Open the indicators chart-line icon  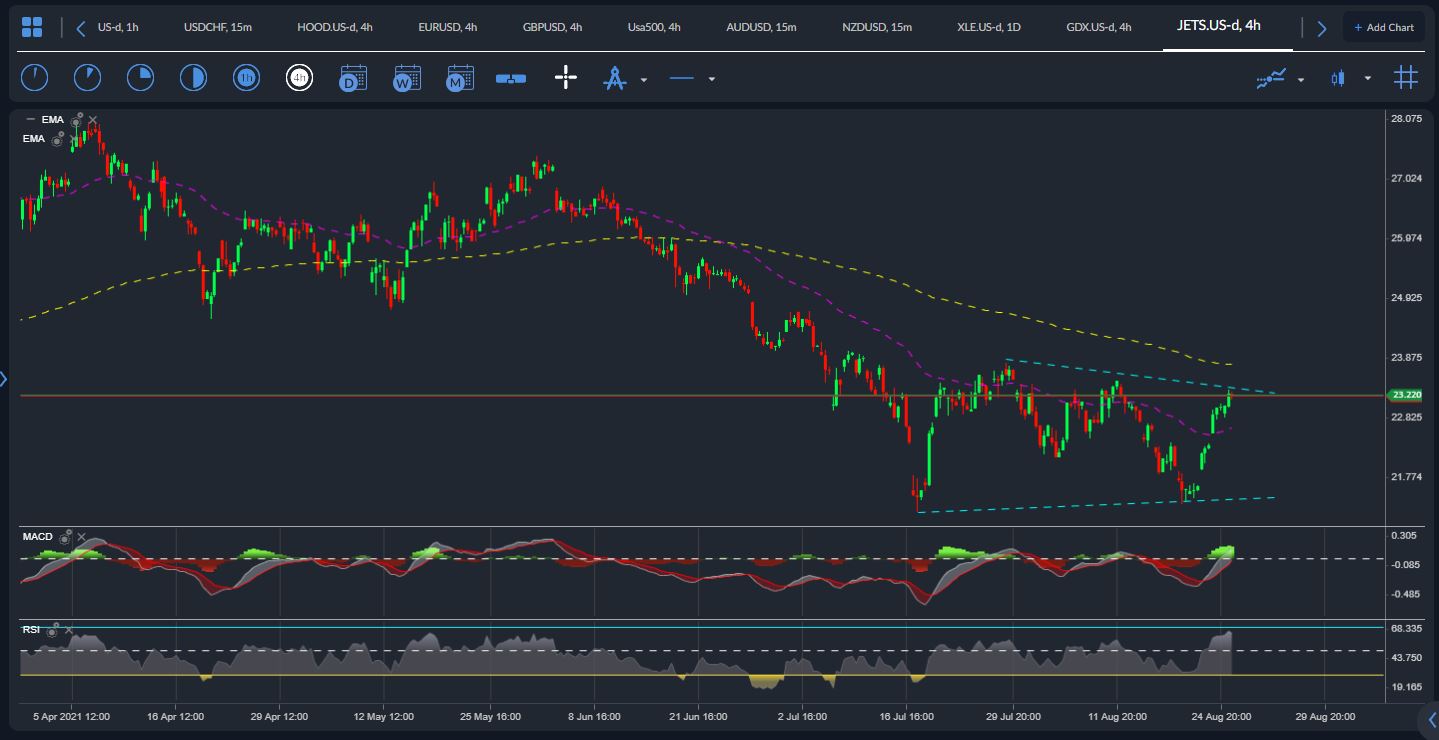coord(1270,78)
